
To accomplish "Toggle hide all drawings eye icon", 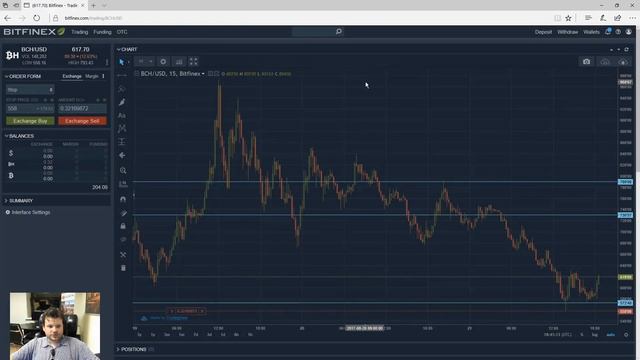I will [x=123, y=240].
